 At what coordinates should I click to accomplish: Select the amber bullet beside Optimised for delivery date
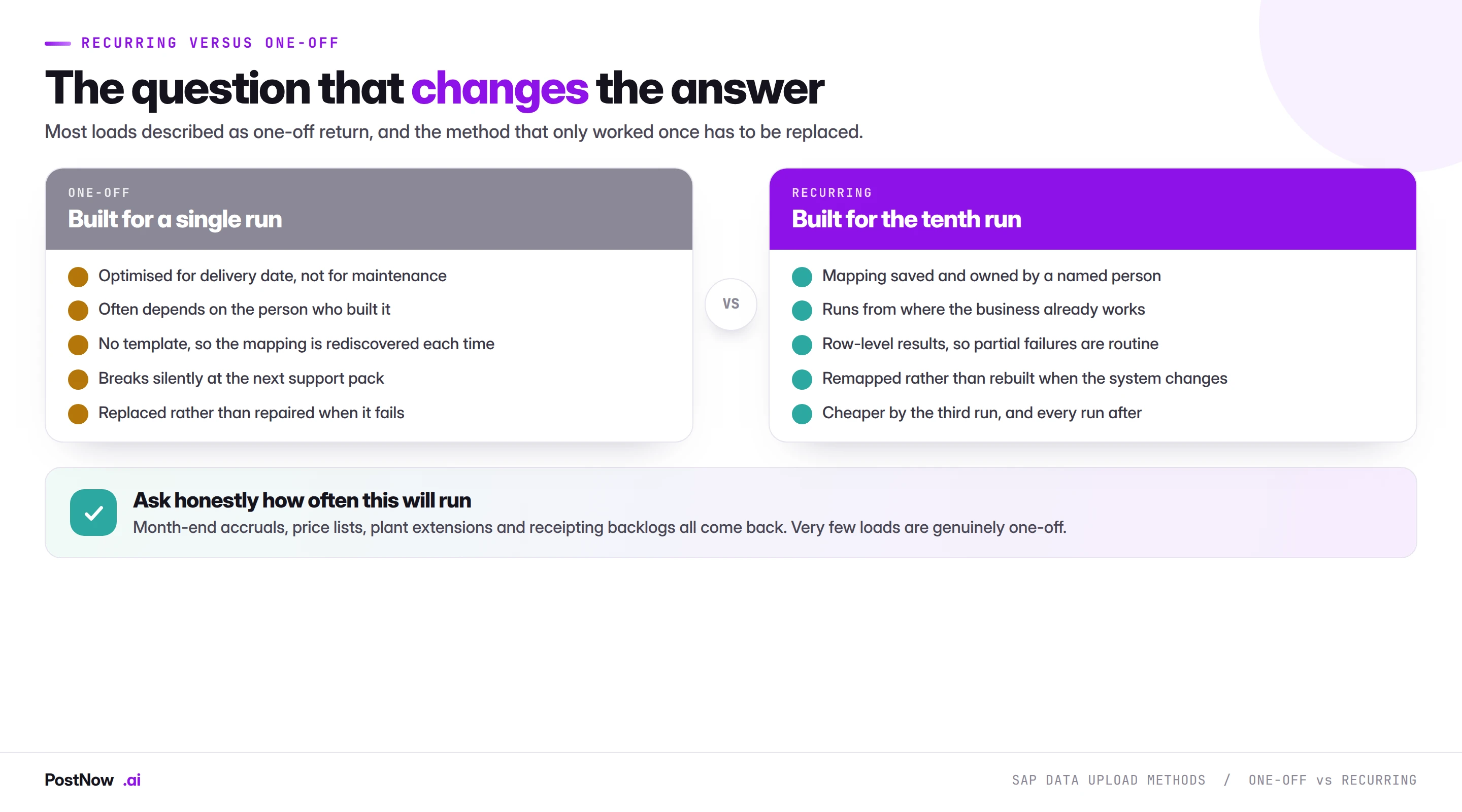(x=78, y=277)
